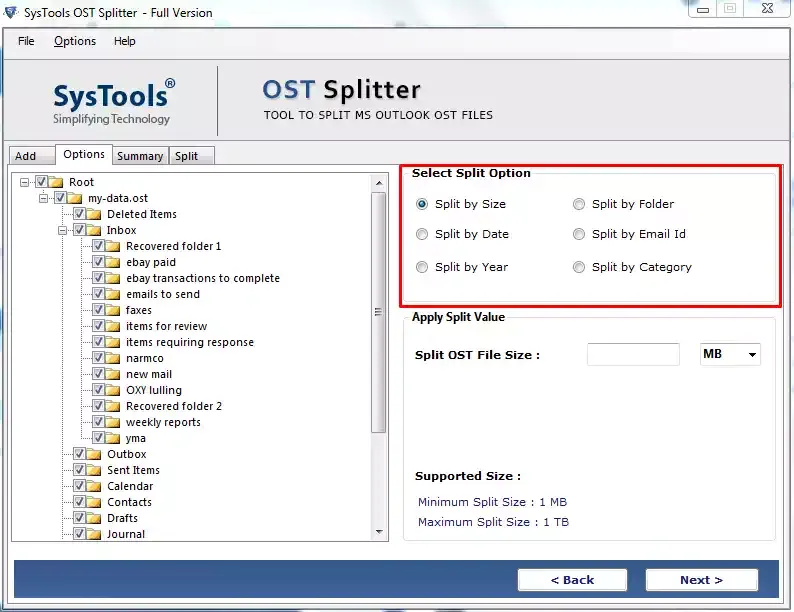This screenshot has width=794, height=612.
Task: Select ebay transactions to complete row
Action: [203, 278]
